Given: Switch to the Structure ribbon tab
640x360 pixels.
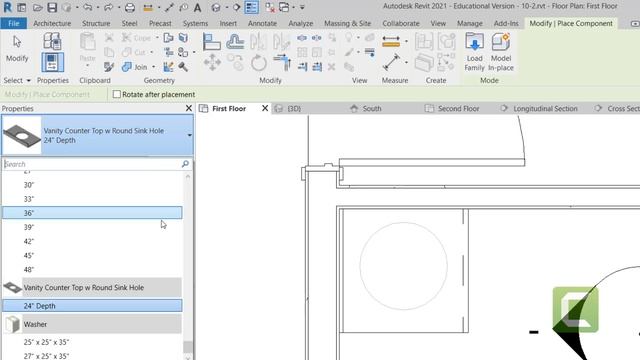Looking at the screenshot, I should tap(96, 24).
